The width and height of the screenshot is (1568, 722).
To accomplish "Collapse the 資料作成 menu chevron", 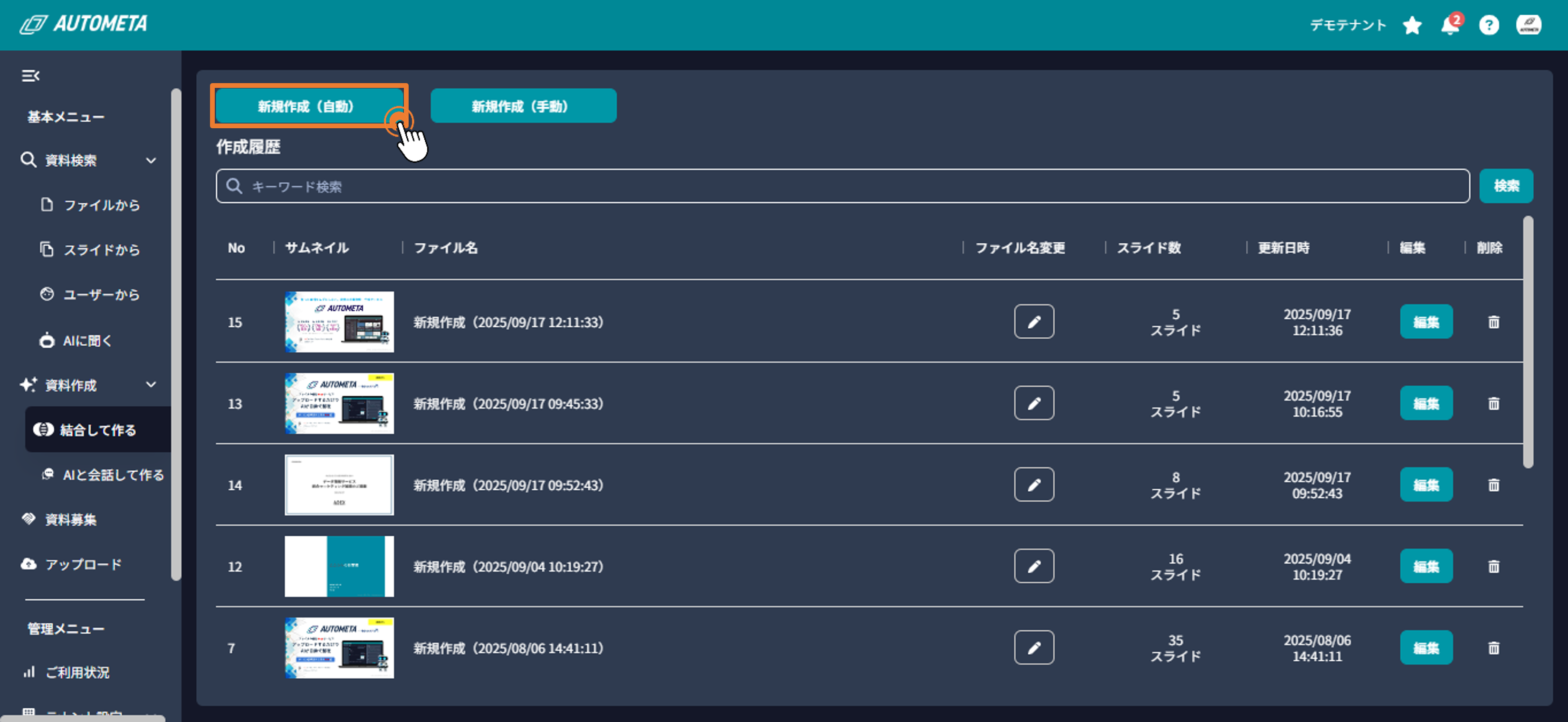I will tap(151, 385).
